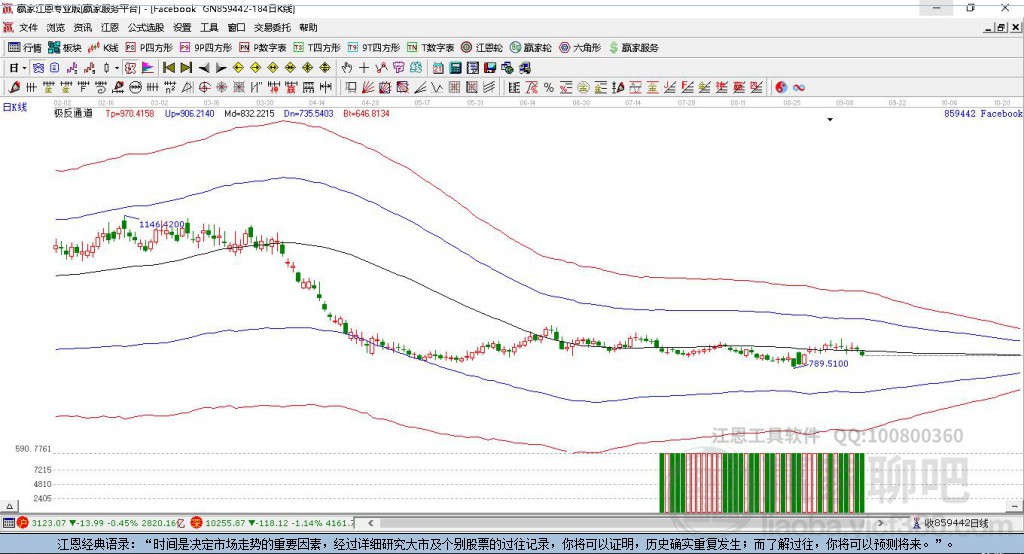Click the Md=832.2215 value
The width and height of the screenshot is (1024, 554).
249,113
